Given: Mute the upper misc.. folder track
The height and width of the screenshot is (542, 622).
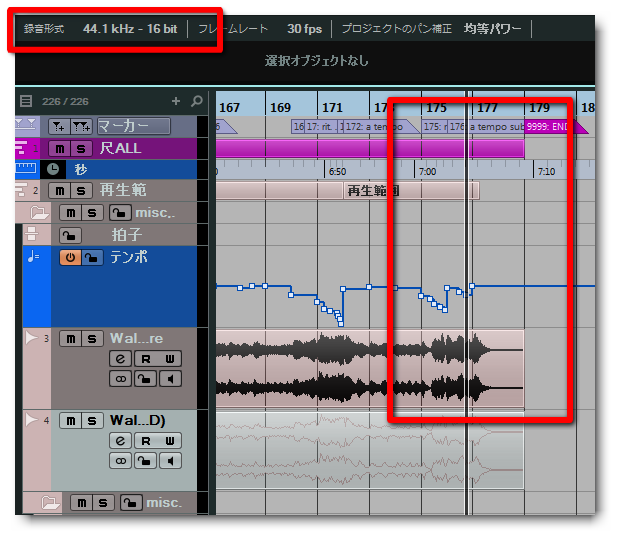Looking at the screenshot, I should 70,213.
